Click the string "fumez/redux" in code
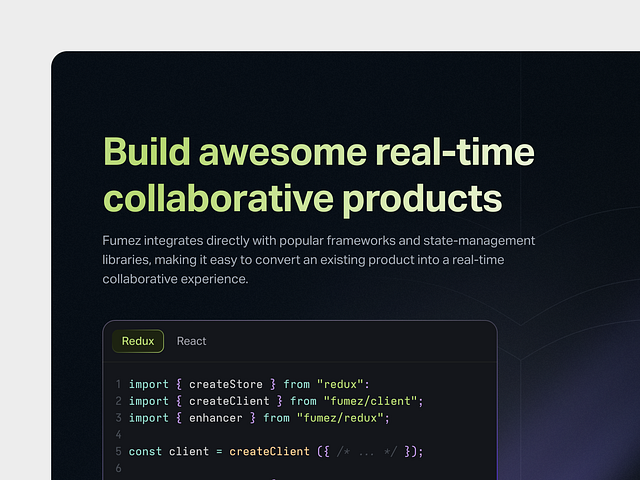 (x=340, y=418)
